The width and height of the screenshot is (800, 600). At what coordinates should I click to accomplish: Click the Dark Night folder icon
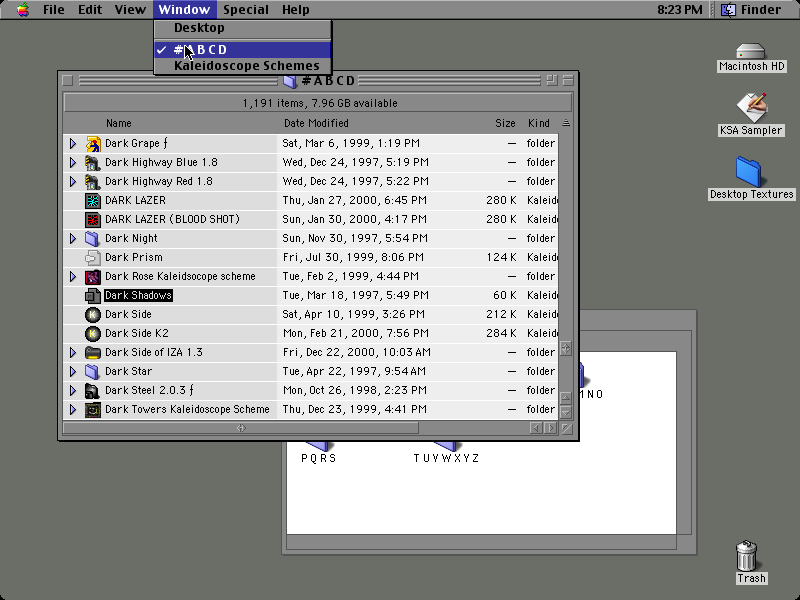[x=93, y=238]
